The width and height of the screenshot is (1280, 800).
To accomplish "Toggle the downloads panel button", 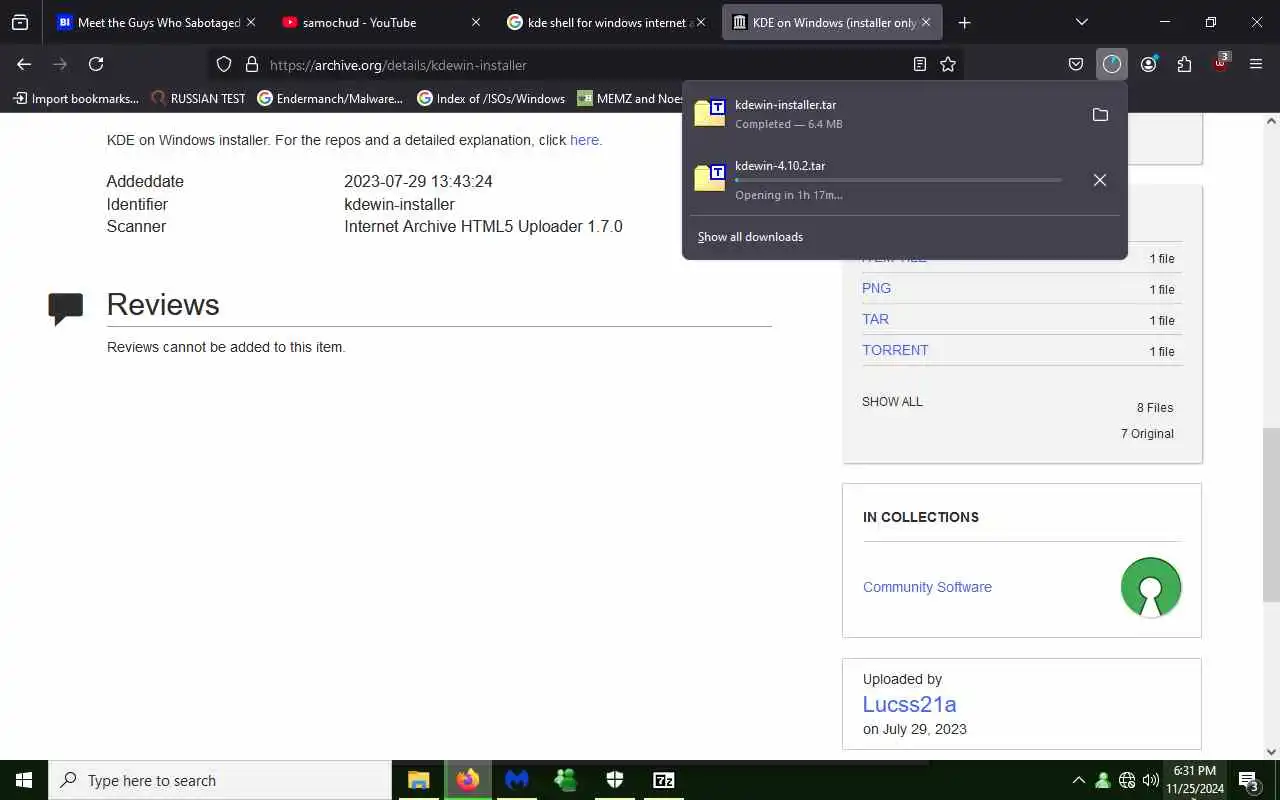I will 1112,64.
